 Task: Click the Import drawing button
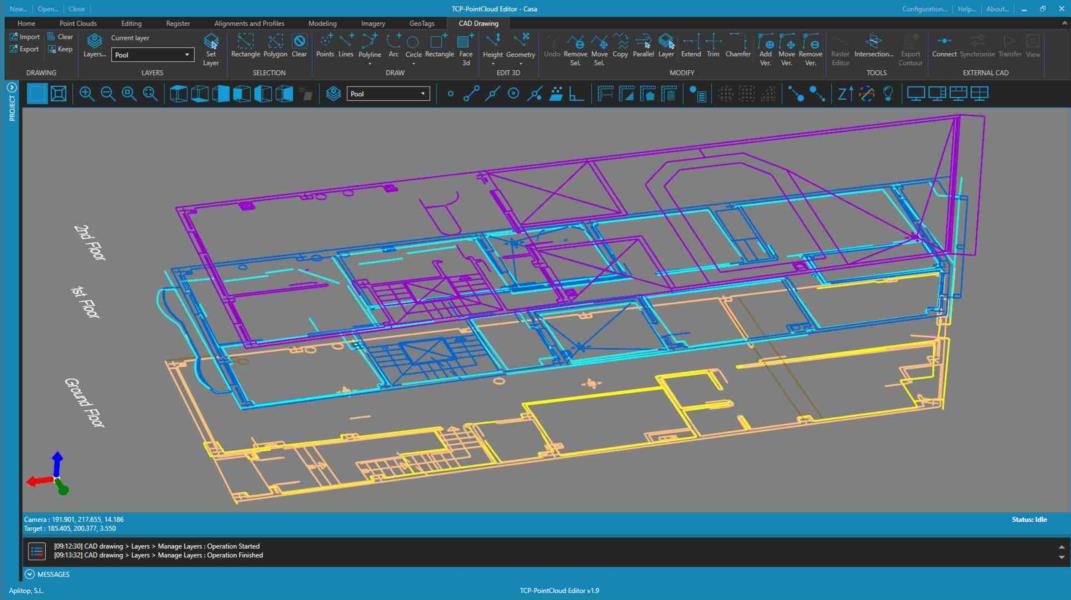(24, 36)
